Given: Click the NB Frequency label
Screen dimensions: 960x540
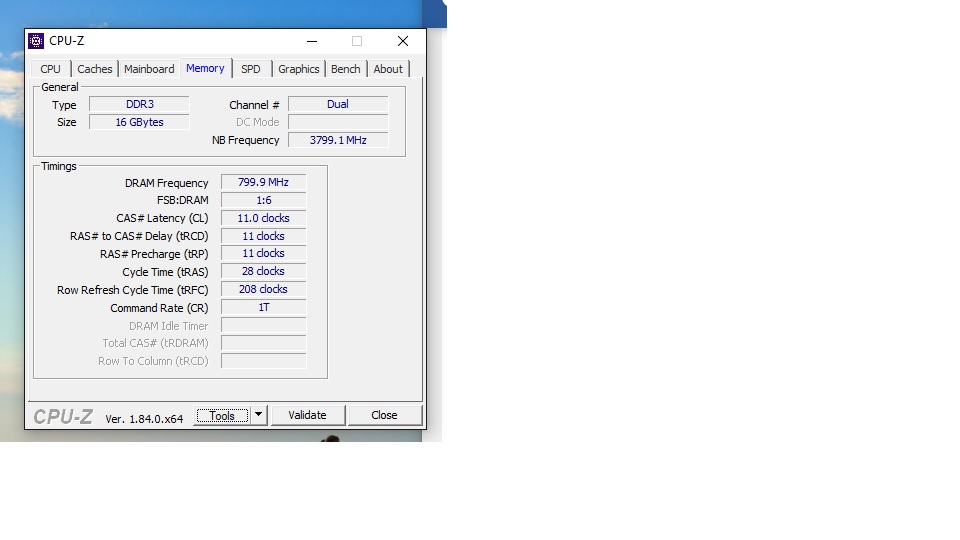Looking at the screenshot, I should (x=246, y=140).
